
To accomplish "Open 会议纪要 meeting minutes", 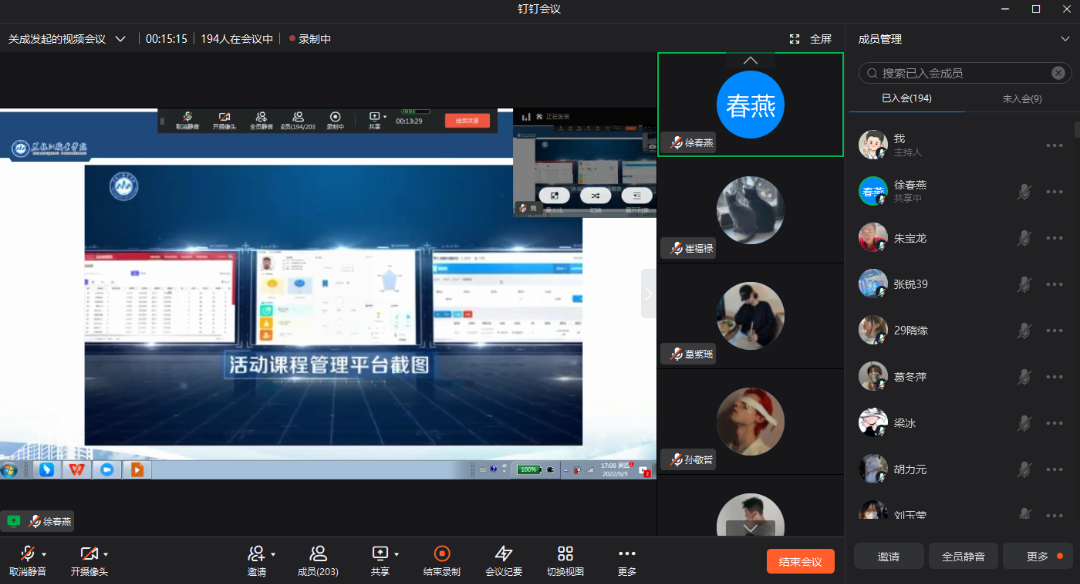I will (x=503, y=553).
